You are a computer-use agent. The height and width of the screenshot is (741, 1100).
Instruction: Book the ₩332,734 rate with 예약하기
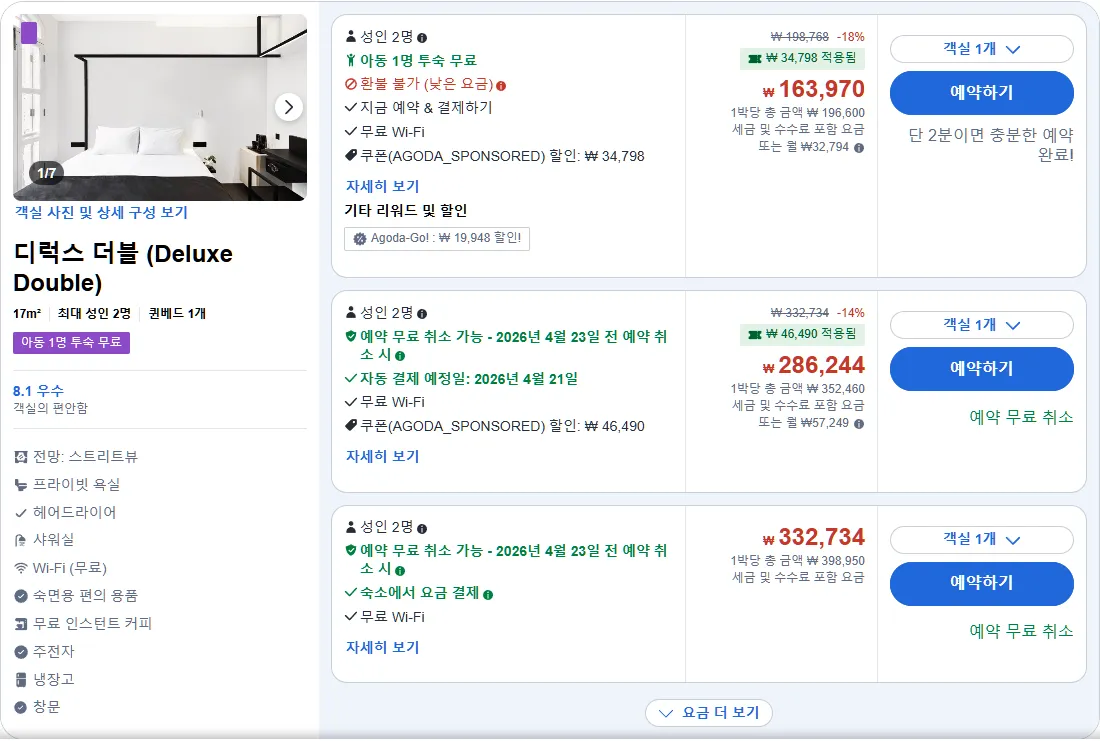[981, 583]
